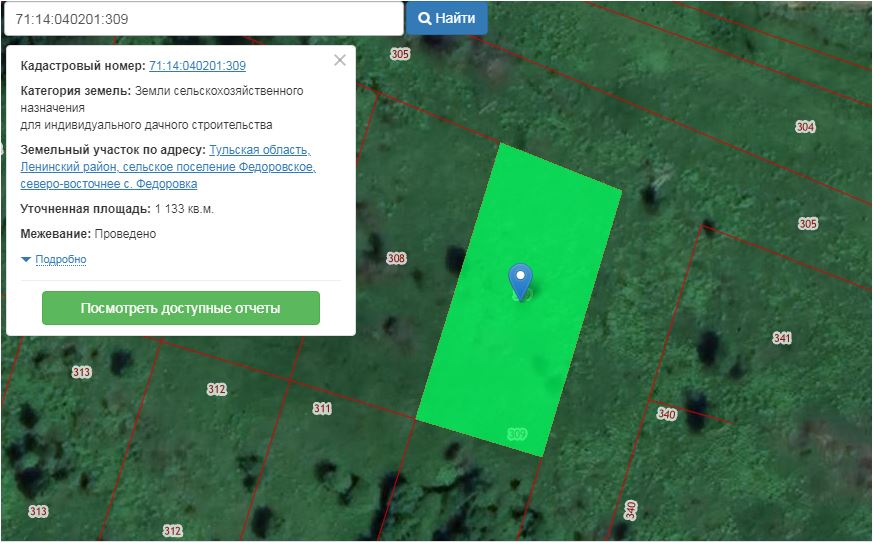Click the Межевание: Проведено status text
Screen dimensions: 873x543
click(88, 234)
